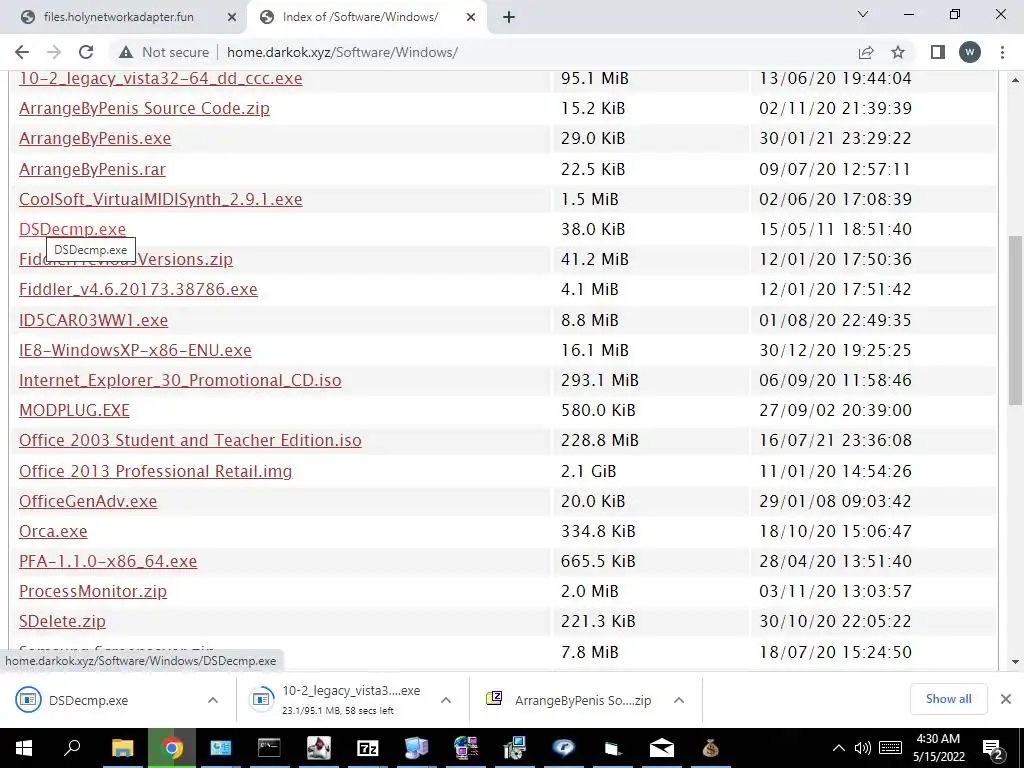1024x768 pixels.
Task: Launch 7-Zip from the taskbar
Action: click(x=368, y=748)
